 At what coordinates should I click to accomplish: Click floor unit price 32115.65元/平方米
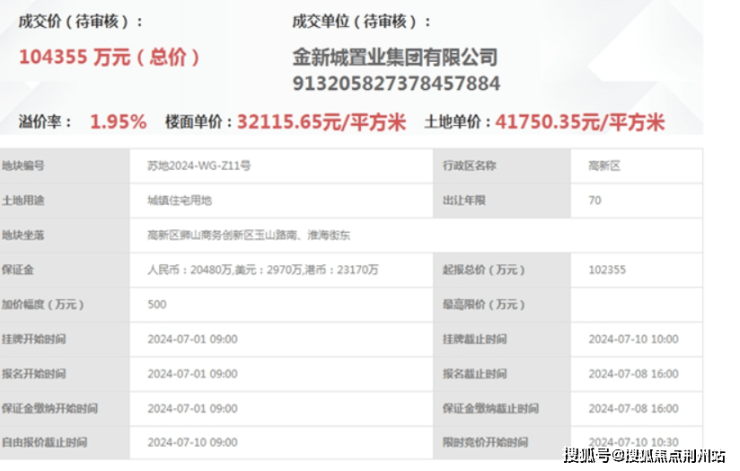tap(321, 122)
